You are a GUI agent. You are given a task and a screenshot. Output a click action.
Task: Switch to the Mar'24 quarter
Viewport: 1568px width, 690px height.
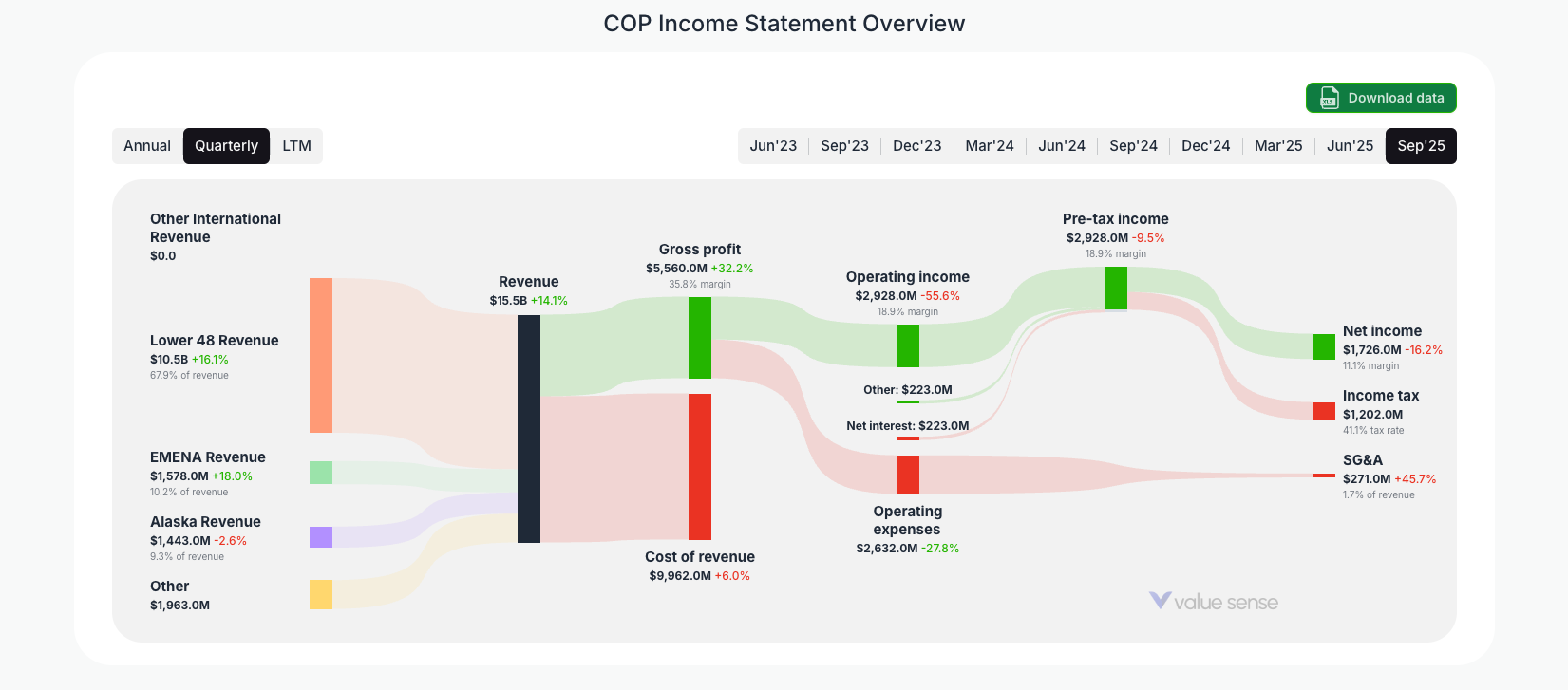coord(989,145)
